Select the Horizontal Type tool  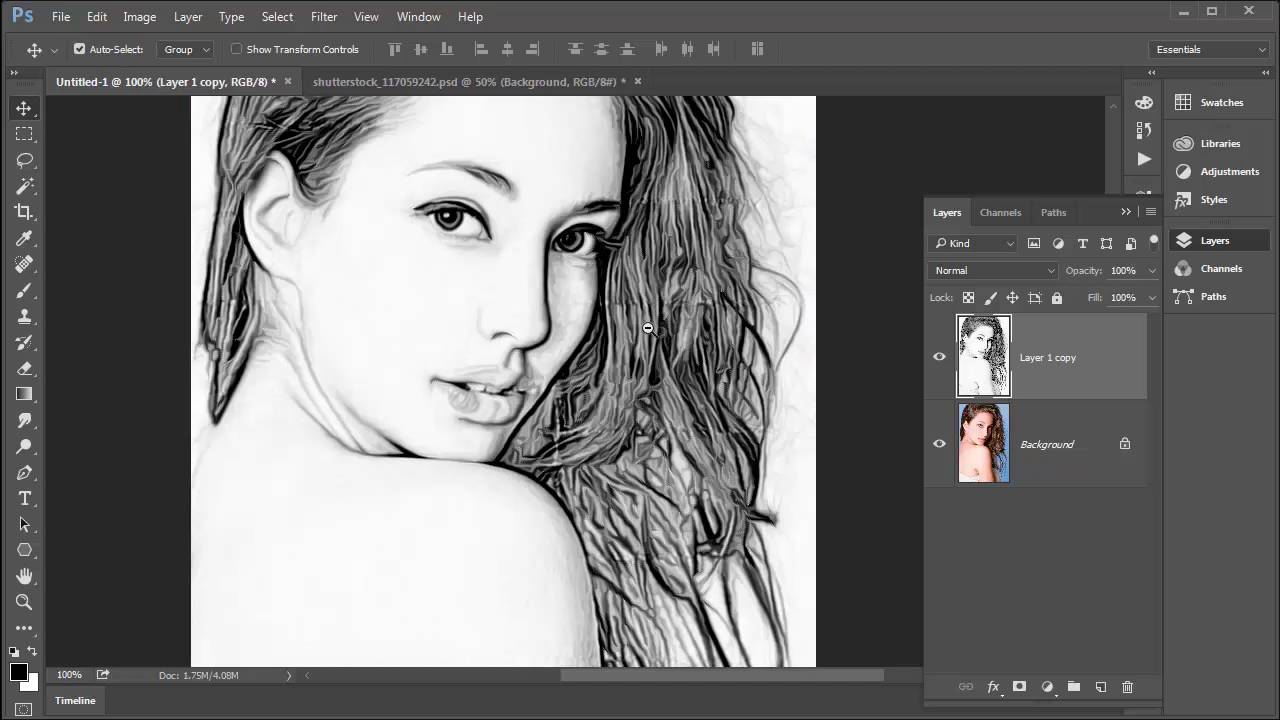(x=24, y=498)
